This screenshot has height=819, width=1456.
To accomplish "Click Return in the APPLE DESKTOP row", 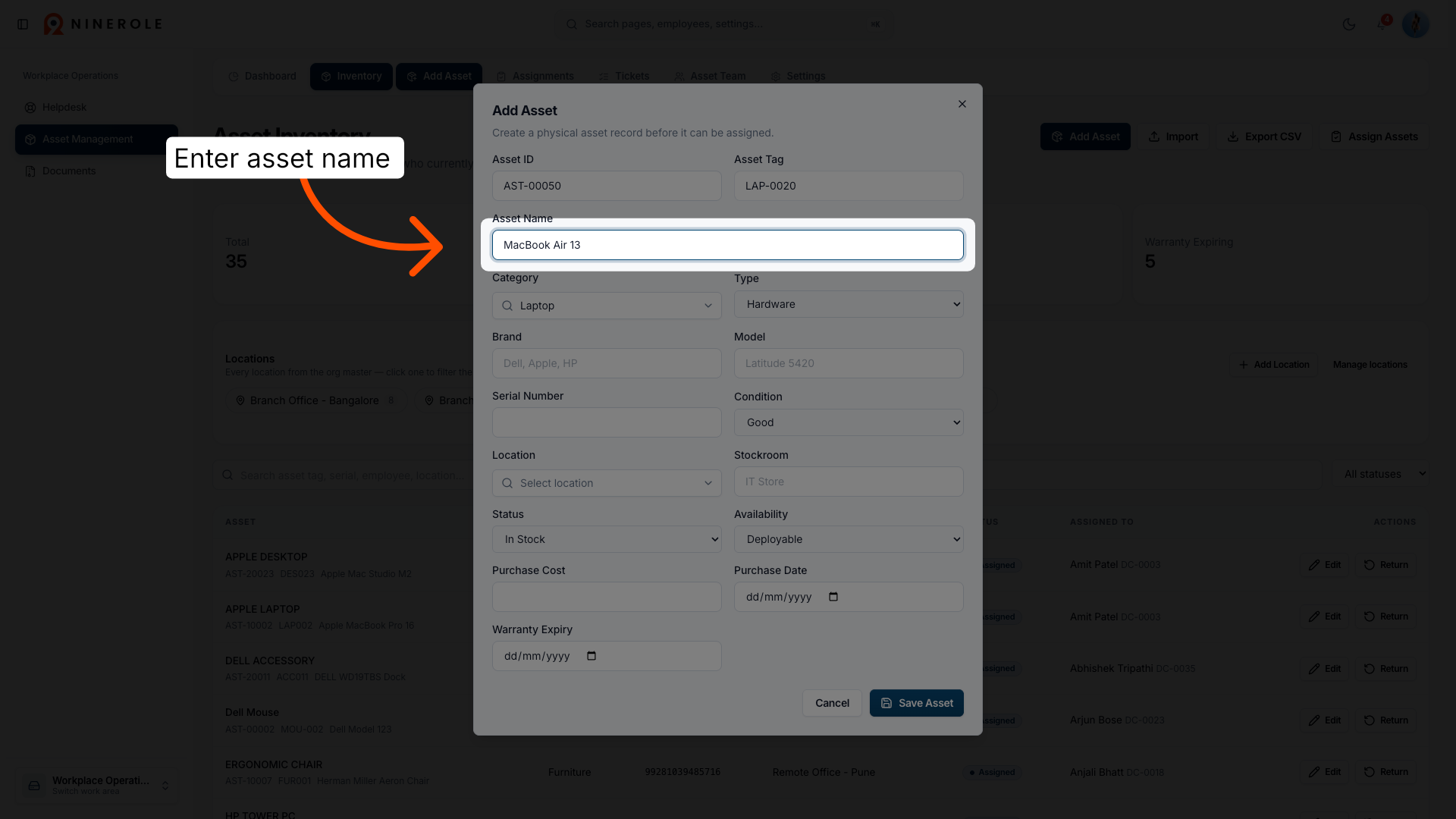I will tap(1385, 565).
